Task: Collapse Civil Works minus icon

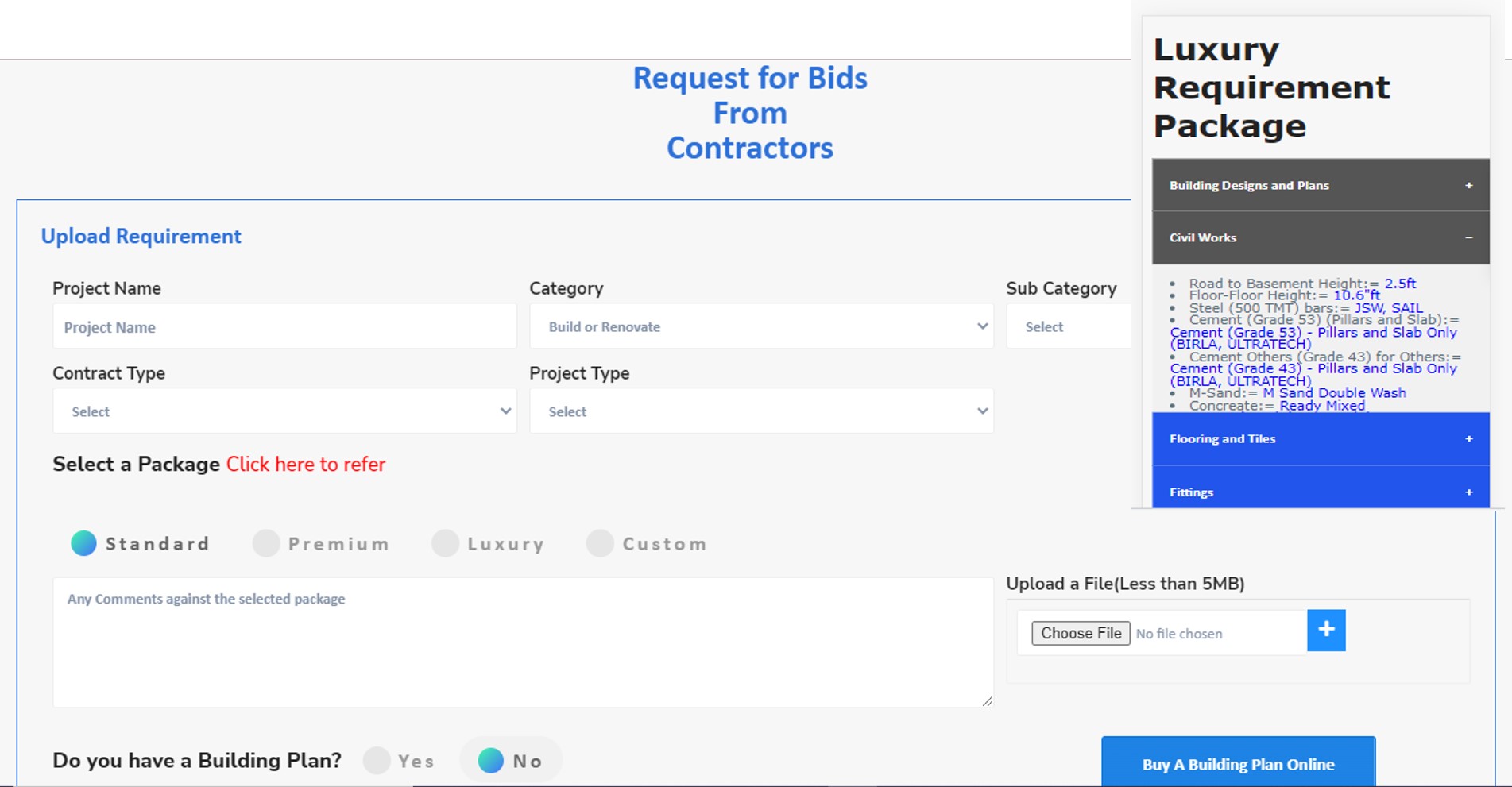Action: point(1468,237)
